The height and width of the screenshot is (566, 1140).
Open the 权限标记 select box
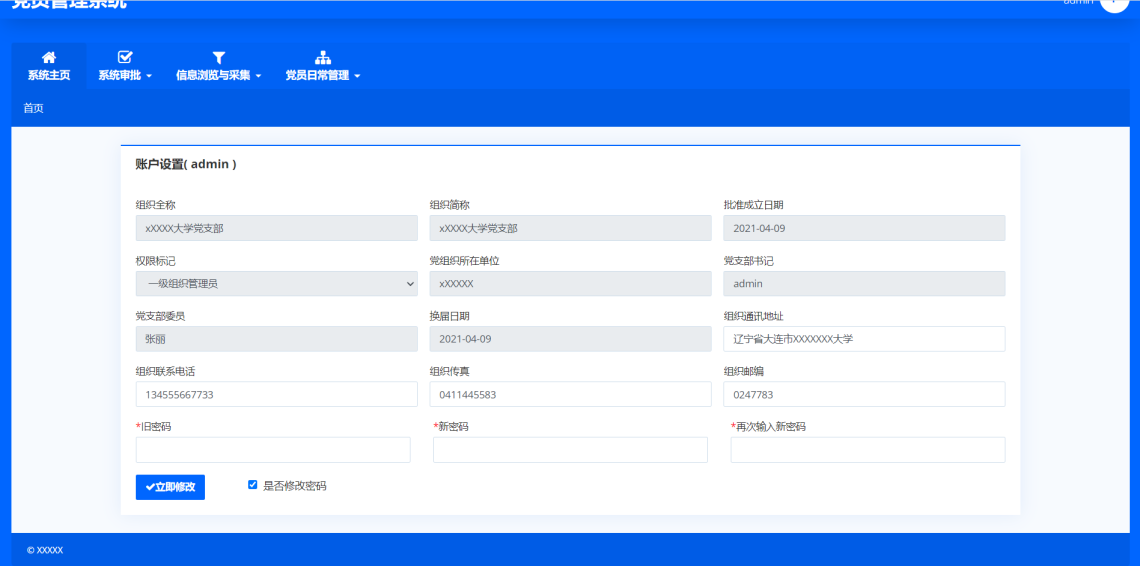point(277,284)
